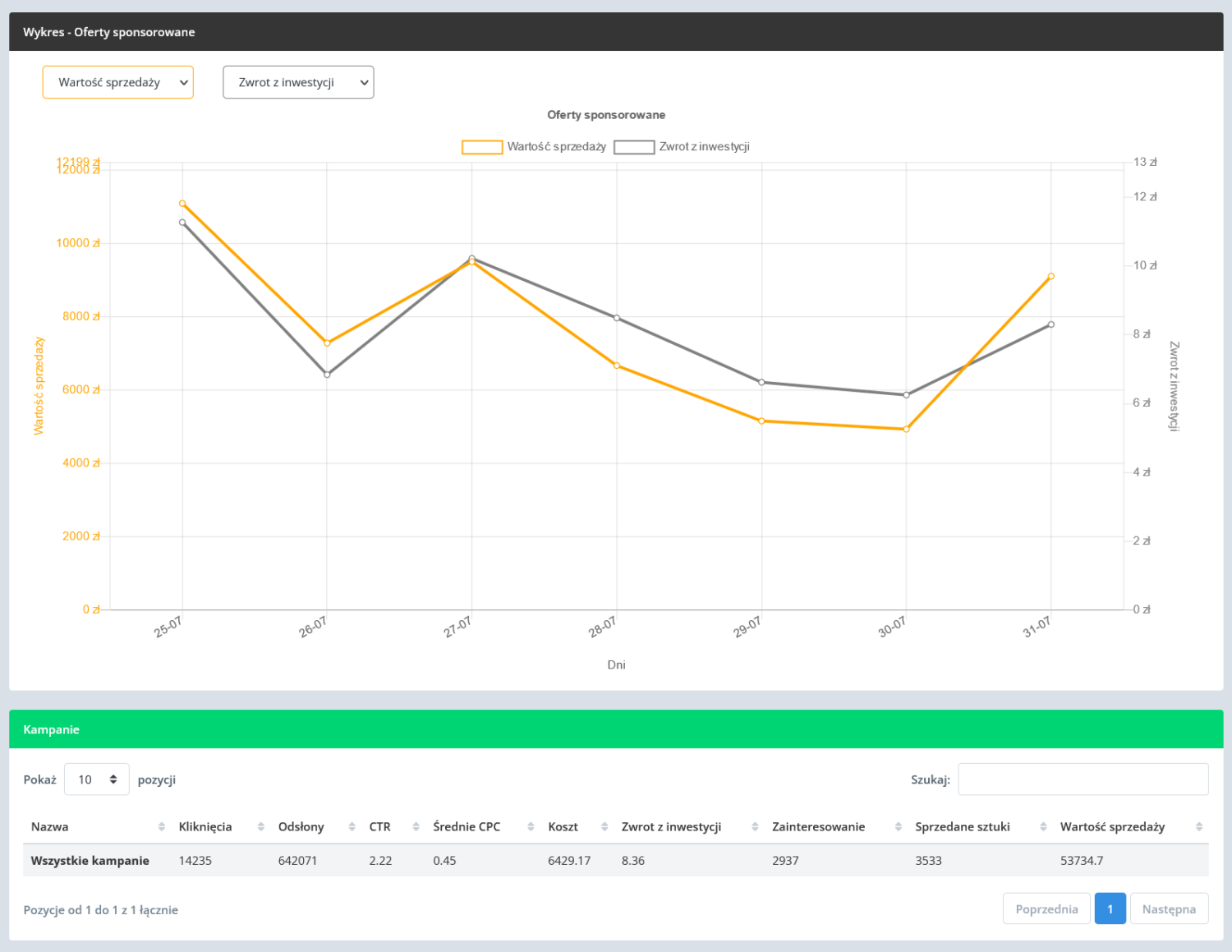Click the Poprzednia pagination button
This screenshot has height=952, width=1232.
(1046, 908)
